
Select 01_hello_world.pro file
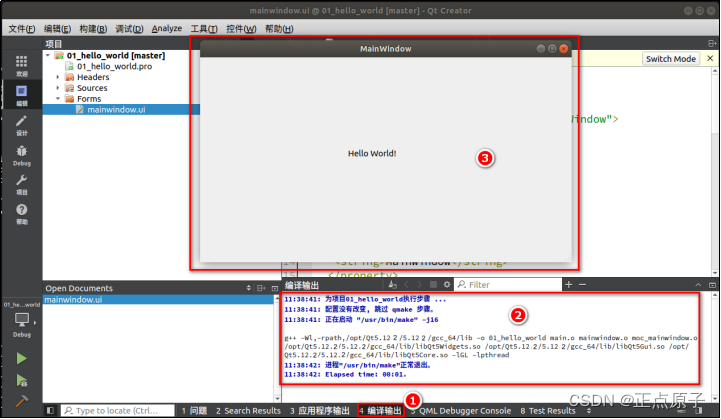[x=114, y=66]
